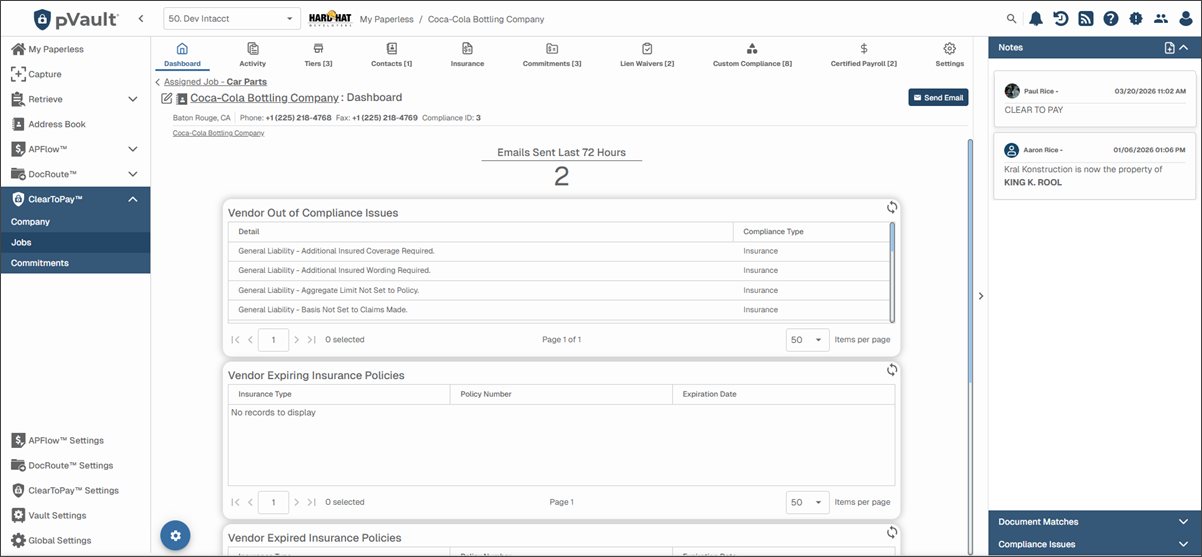Open ClearToPay Settings in the sidebar

pos(75,490)
